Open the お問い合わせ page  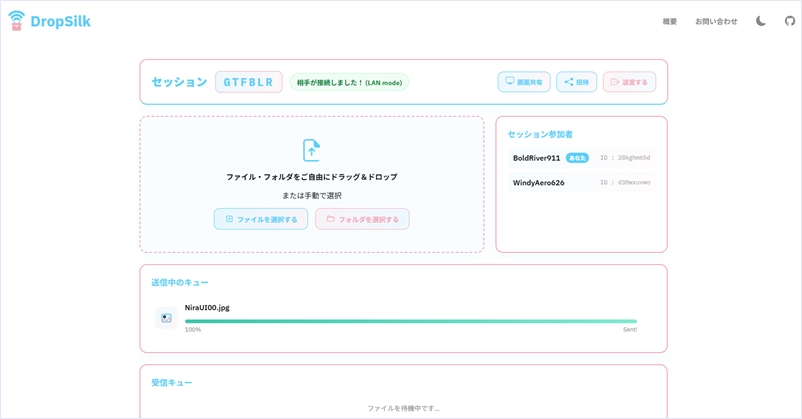click(716, 22)
